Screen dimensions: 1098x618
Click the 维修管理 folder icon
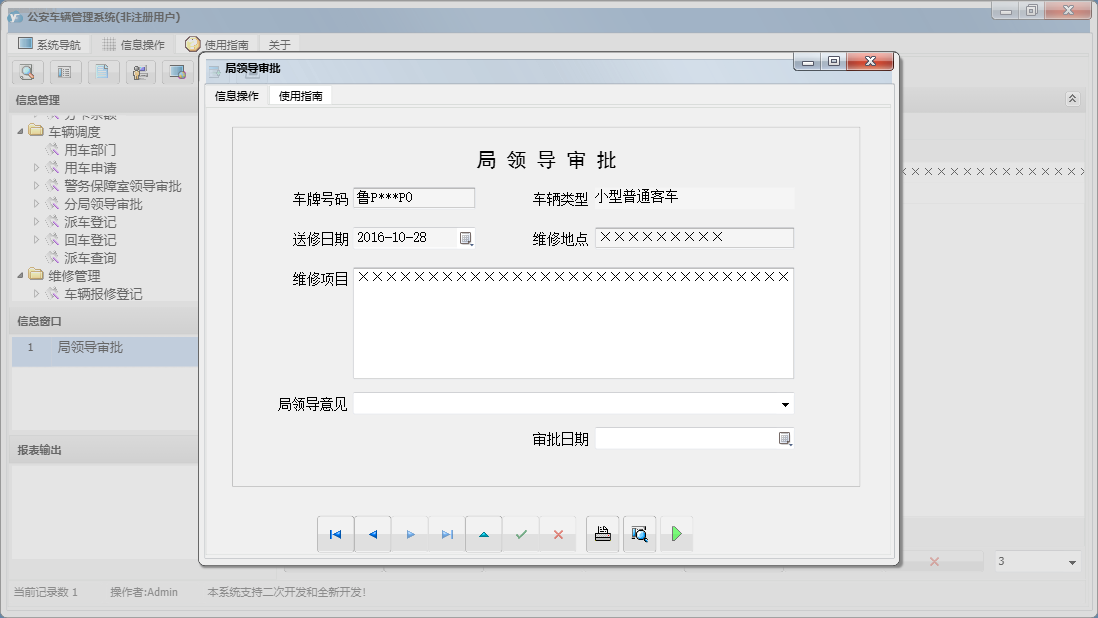(36, 275)
